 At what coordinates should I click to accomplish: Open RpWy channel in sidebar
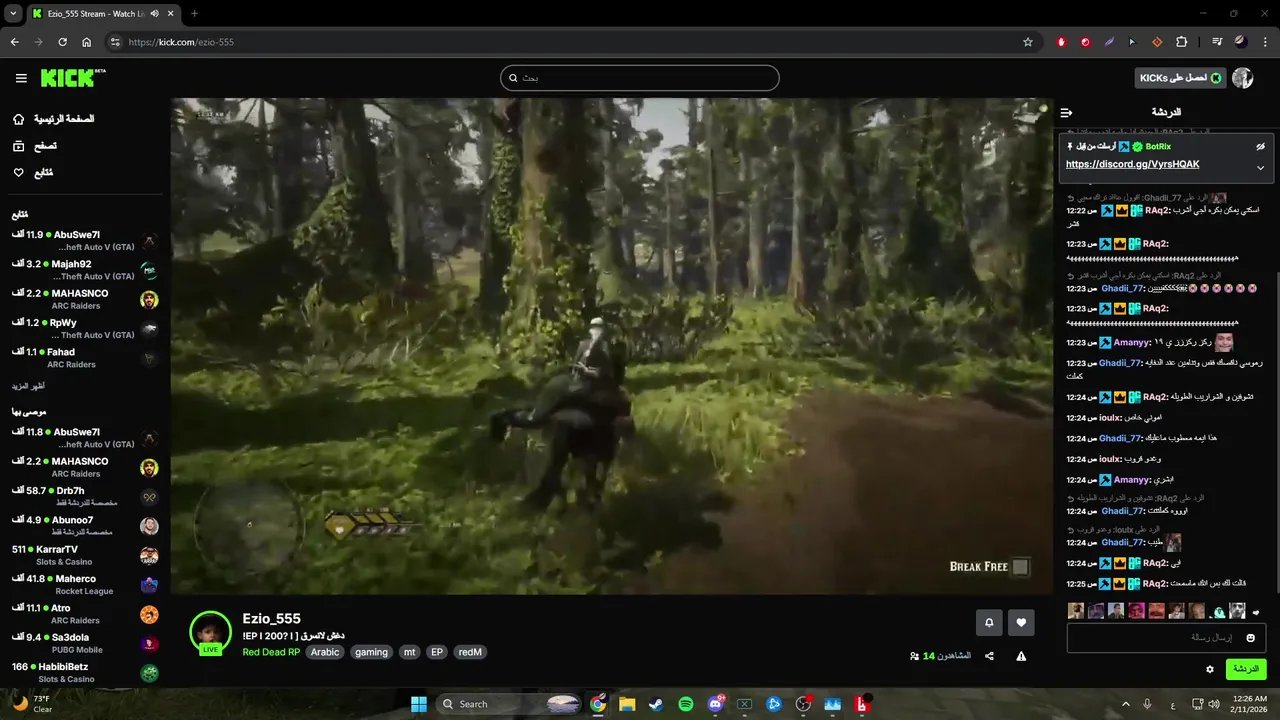pyautogui.click(x=84, y=329)
